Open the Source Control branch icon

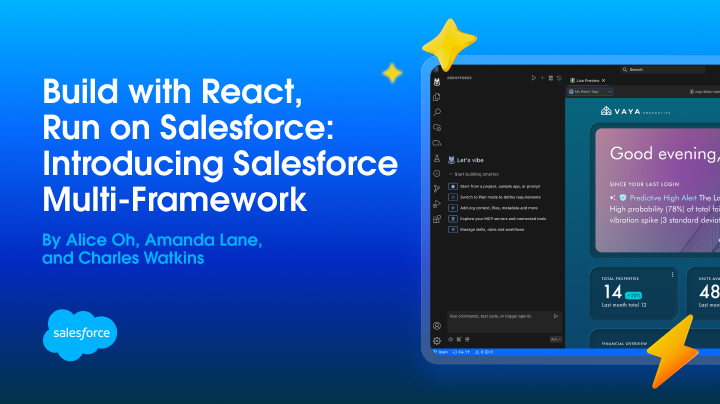[437, 188]
